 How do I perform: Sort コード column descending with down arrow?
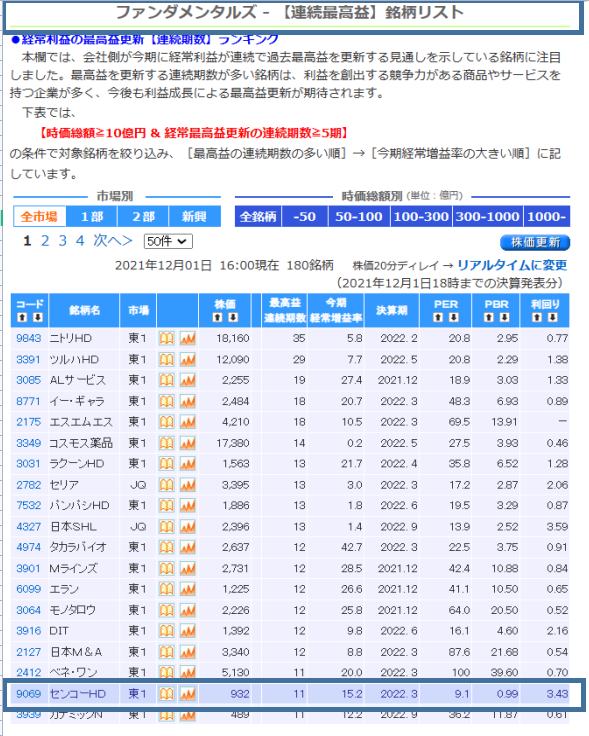(x=38, y=318)
